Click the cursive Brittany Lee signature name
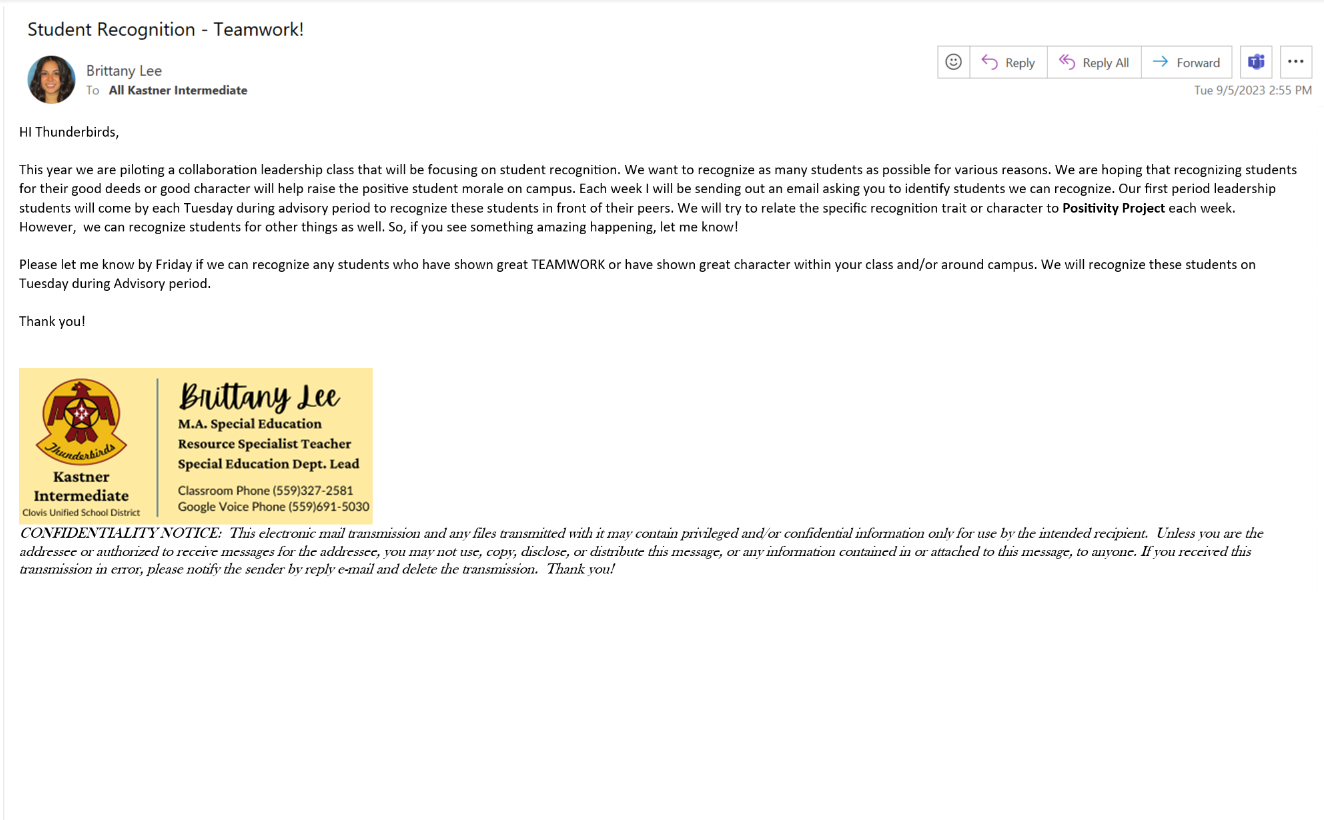 [259, 397]
